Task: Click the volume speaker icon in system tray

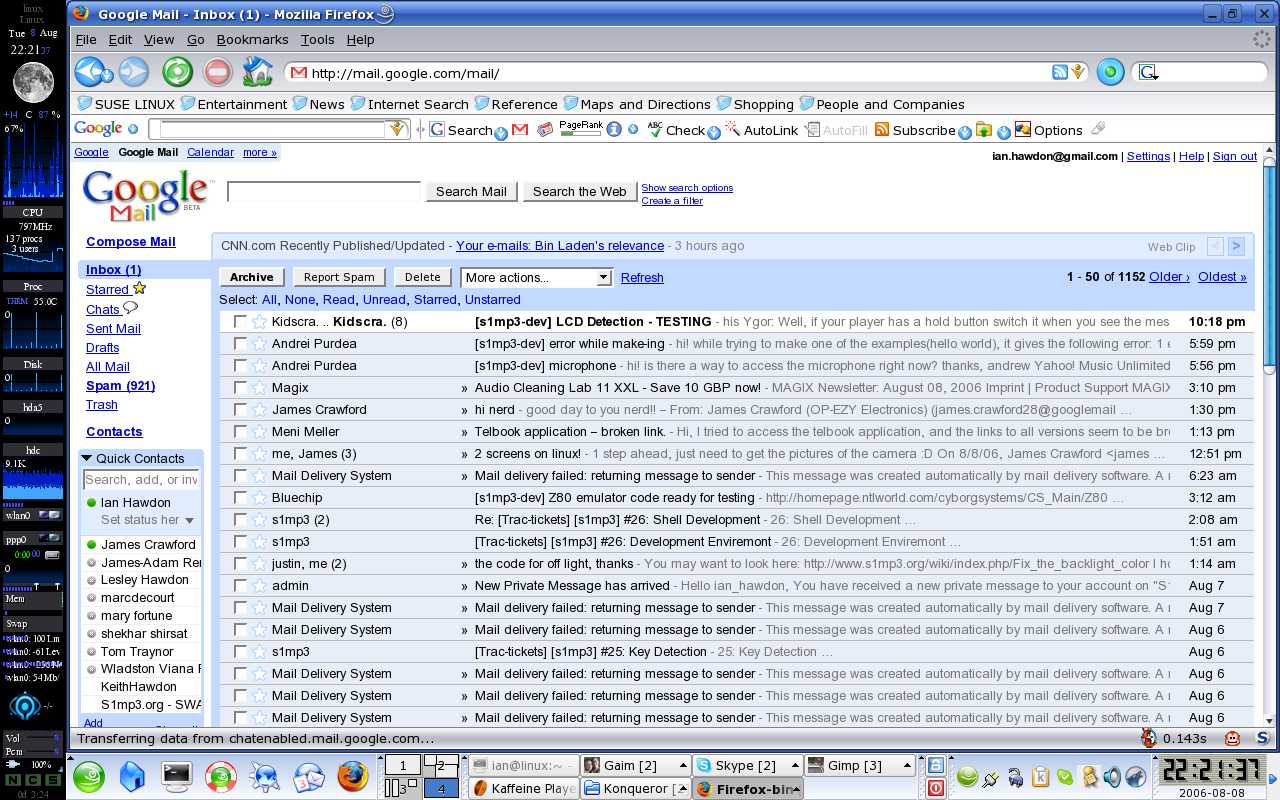Action: [1111, 777]
